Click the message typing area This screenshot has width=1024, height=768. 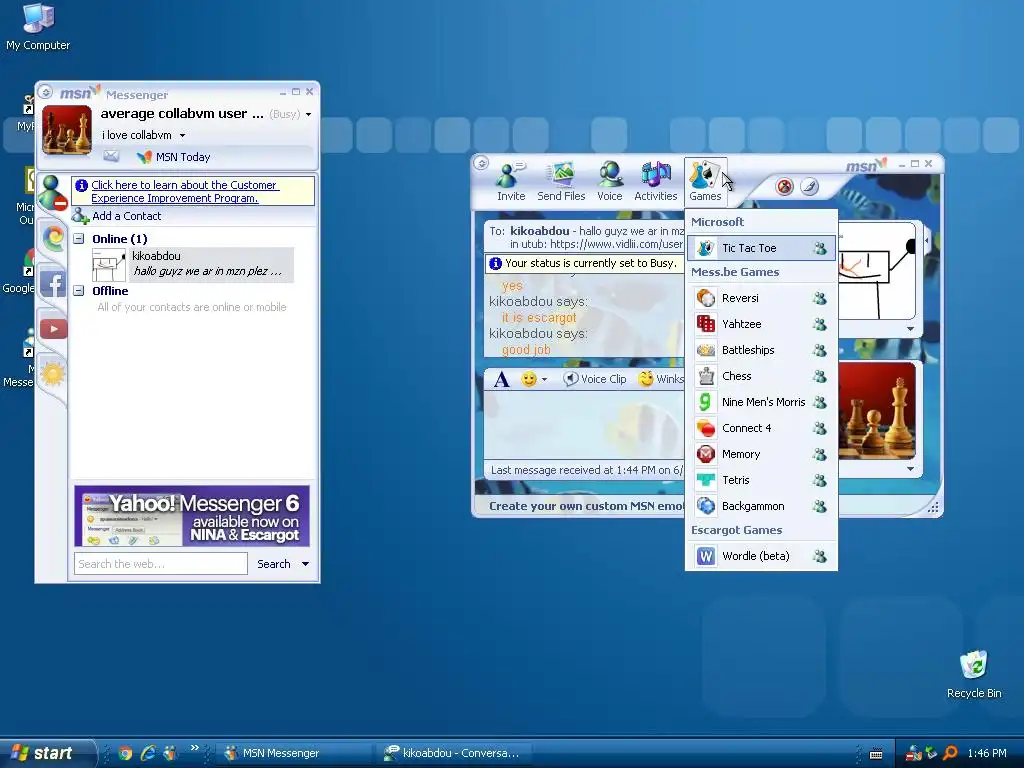tap(584, 424)
